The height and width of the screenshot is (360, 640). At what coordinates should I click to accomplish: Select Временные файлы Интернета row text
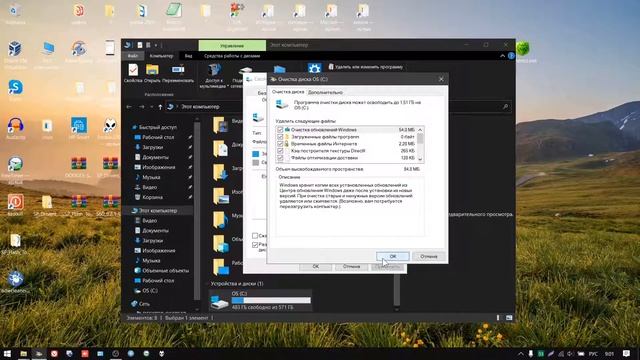[x=324, y=144]
